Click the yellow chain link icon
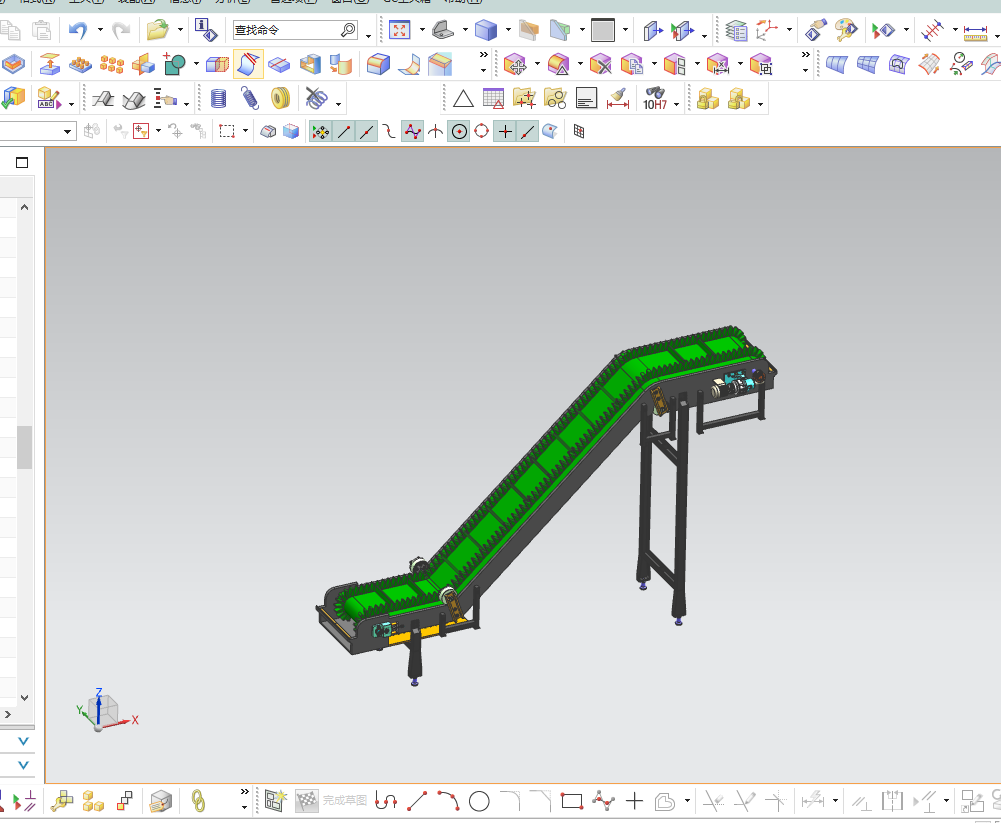 click(x=199, y=801)
